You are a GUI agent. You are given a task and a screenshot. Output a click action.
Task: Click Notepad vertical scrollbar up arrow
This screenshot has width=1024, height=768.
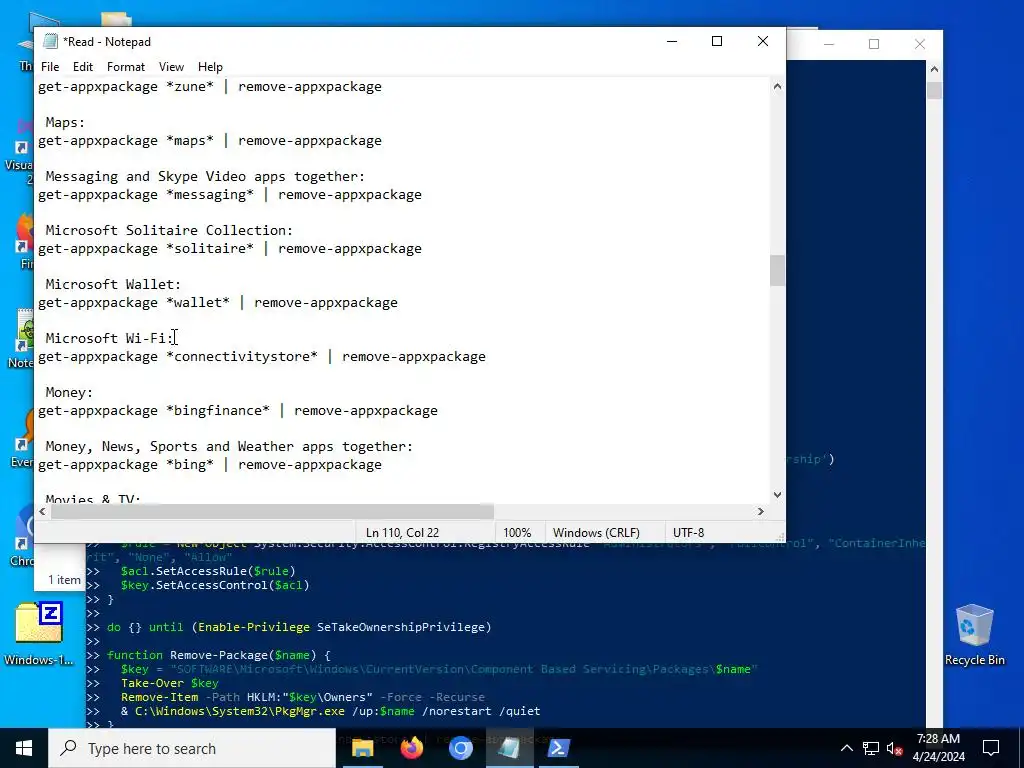(777, 86)
